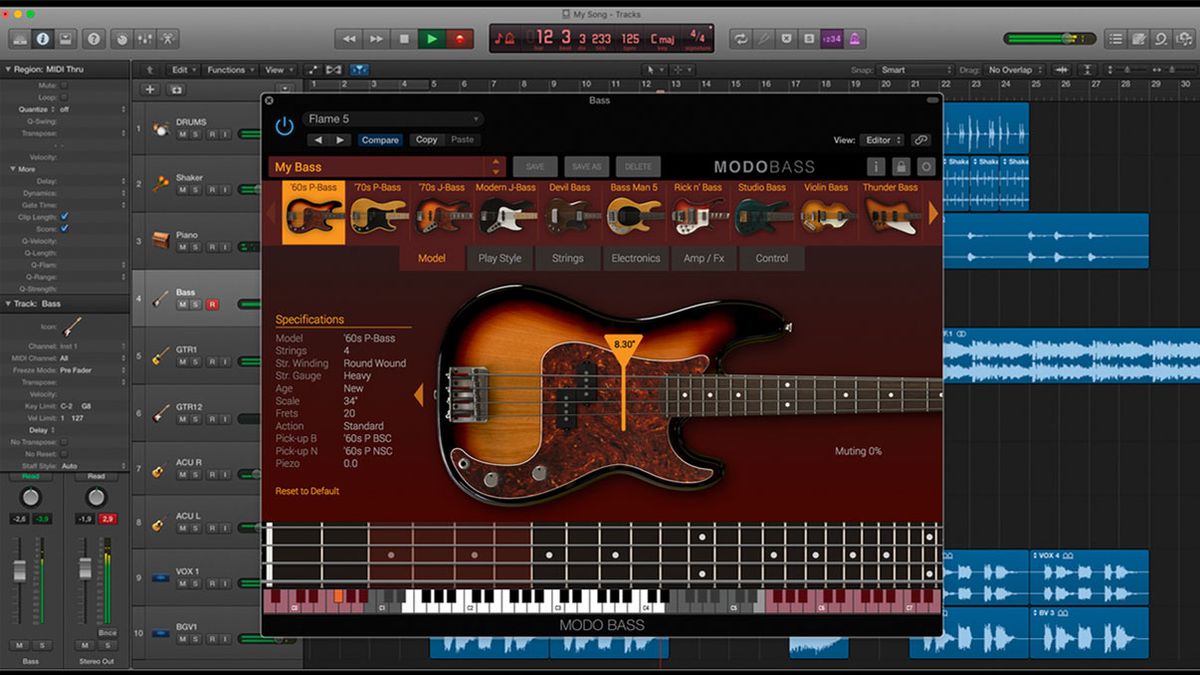Open the Quick Help question mark
The image size is (1200, 675).
(94, 39)
